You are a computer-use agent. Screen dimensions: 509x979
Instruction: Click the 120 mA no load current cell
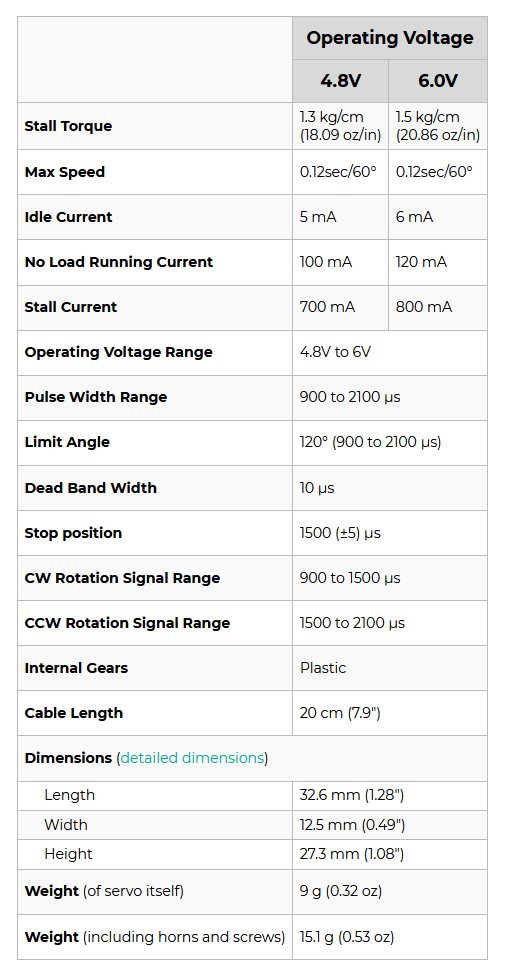click(x=438, y=262)
